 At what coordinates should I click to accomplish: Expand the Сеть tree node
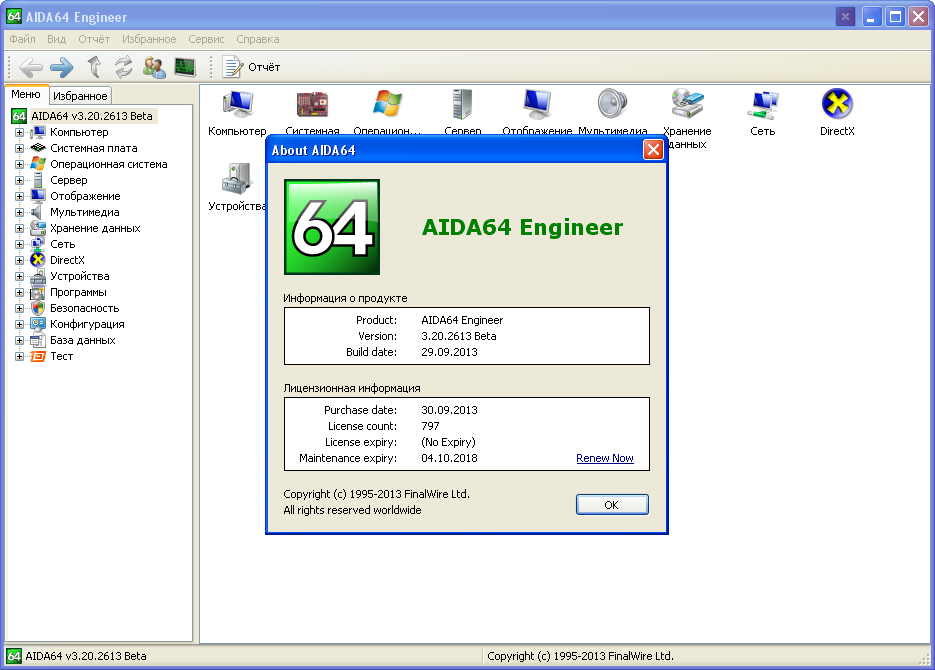tap(20, 245)
